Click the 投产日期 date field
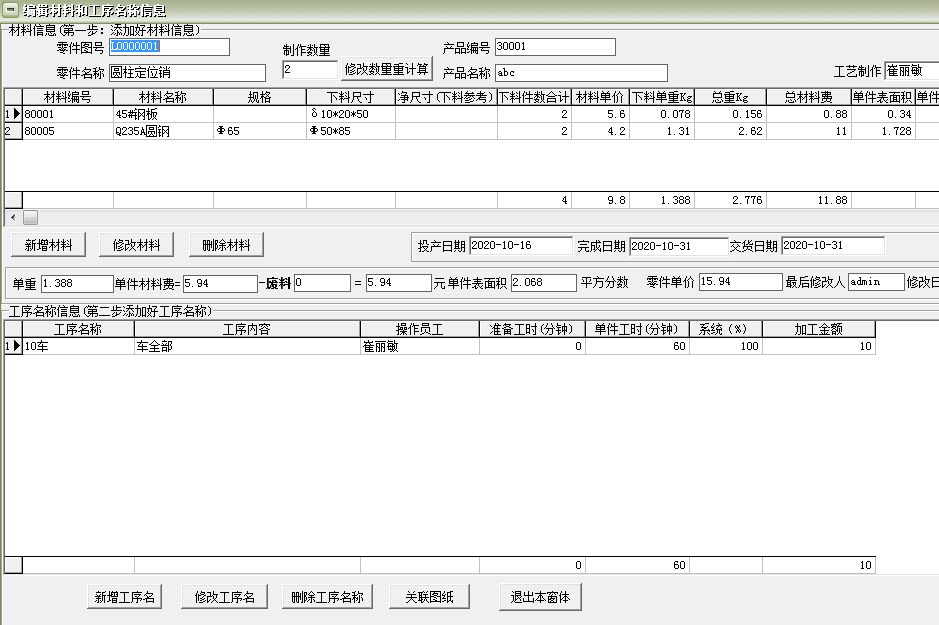Viewport: 939px width, 625px height. (x=519, y=246)
